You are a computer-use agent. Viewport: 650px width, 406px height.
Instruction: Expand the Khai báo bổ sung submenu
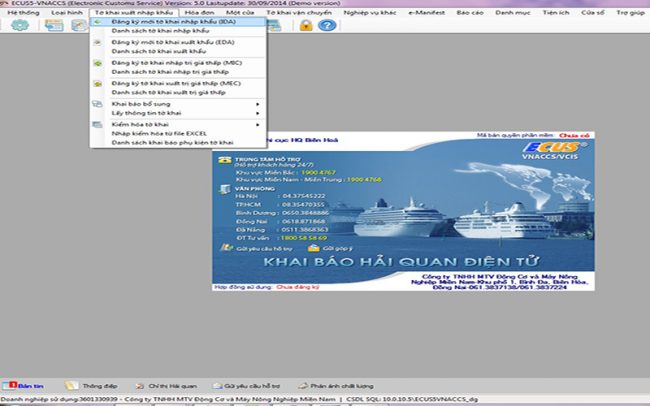pos(140,104)
